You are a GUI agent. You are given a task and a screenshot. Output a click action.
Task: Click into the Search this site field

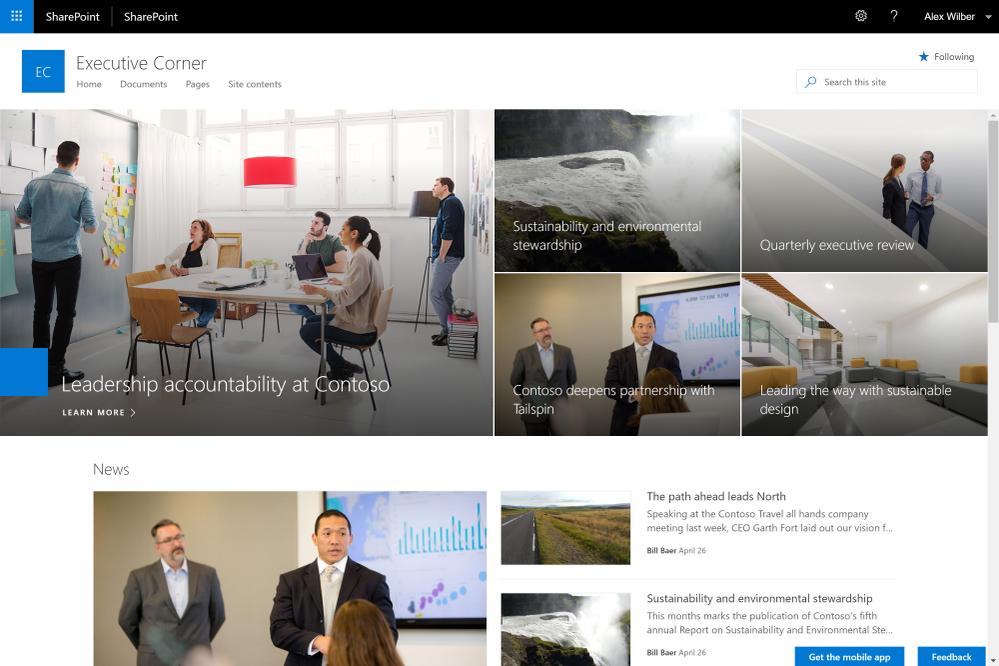(887, 82)
